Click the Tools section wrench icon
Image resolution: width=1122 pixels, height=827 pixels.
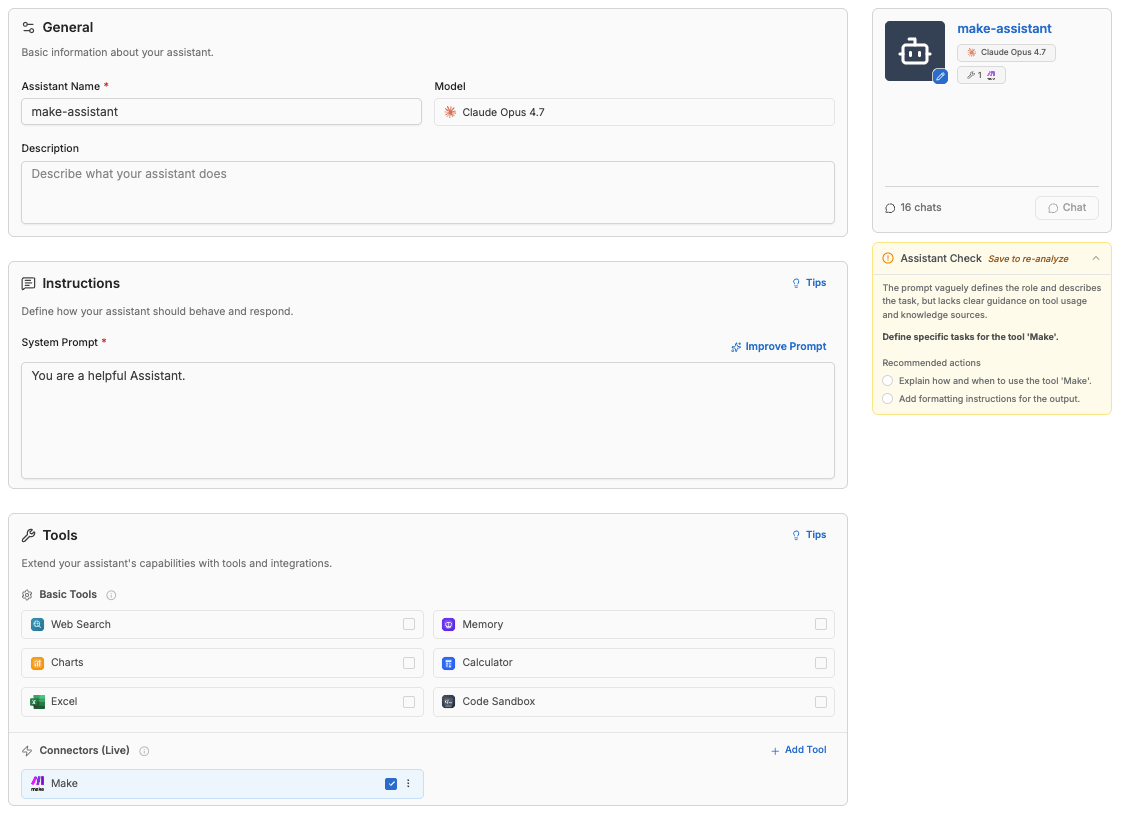pyautogui.click(x=28, y=535)
